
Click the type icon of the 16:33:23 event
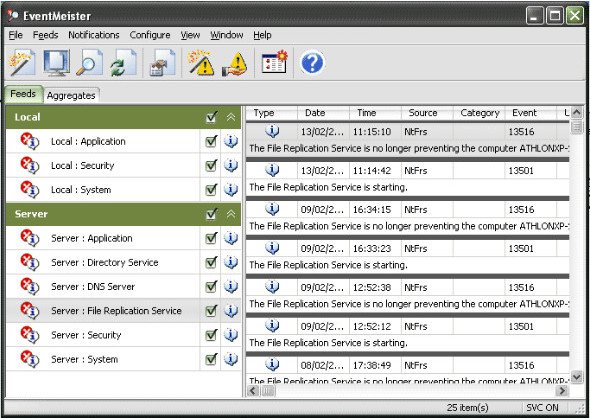(272, 248)
